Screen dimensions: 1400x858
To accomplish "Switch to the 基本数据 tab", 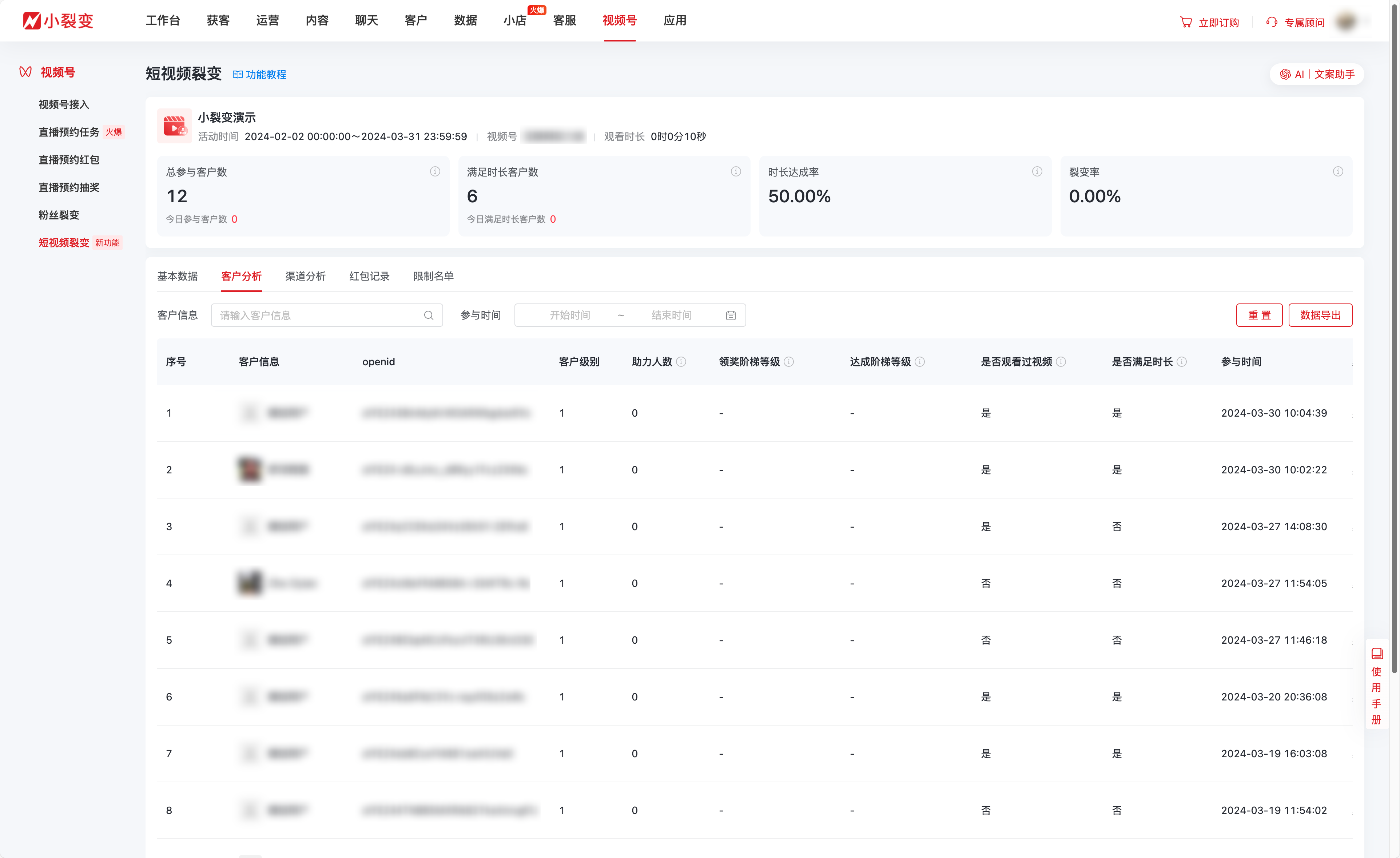I will tap(177, 276).
